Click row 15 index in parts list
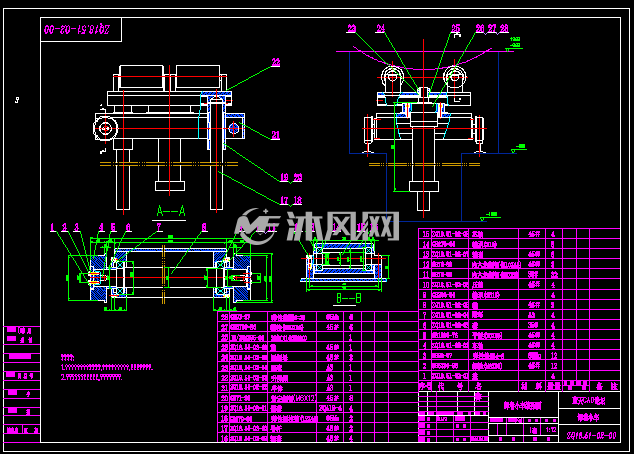Image resolution: width=634 pixels, height=454 pixels. tap(425, 234)
